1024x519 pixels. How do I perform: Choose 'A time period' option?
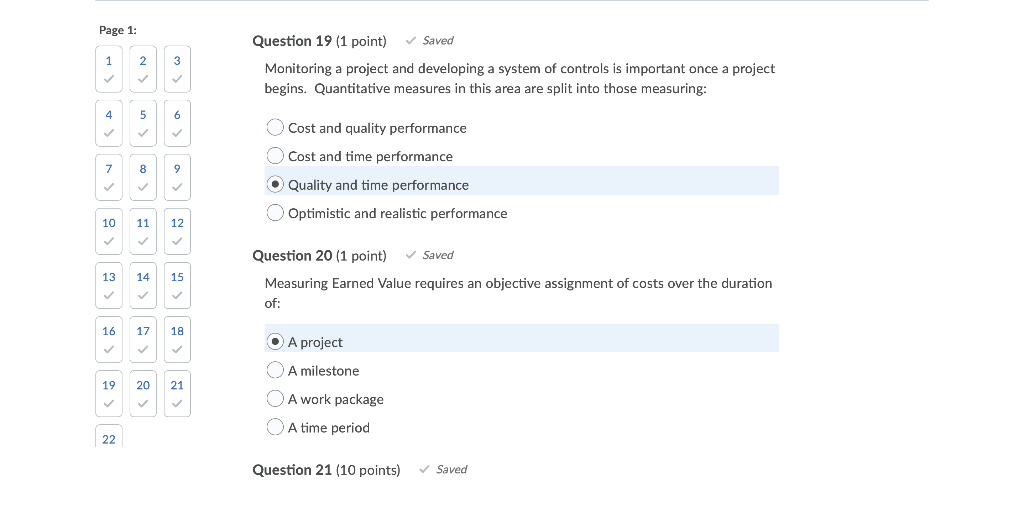click(x=275, y=427)
